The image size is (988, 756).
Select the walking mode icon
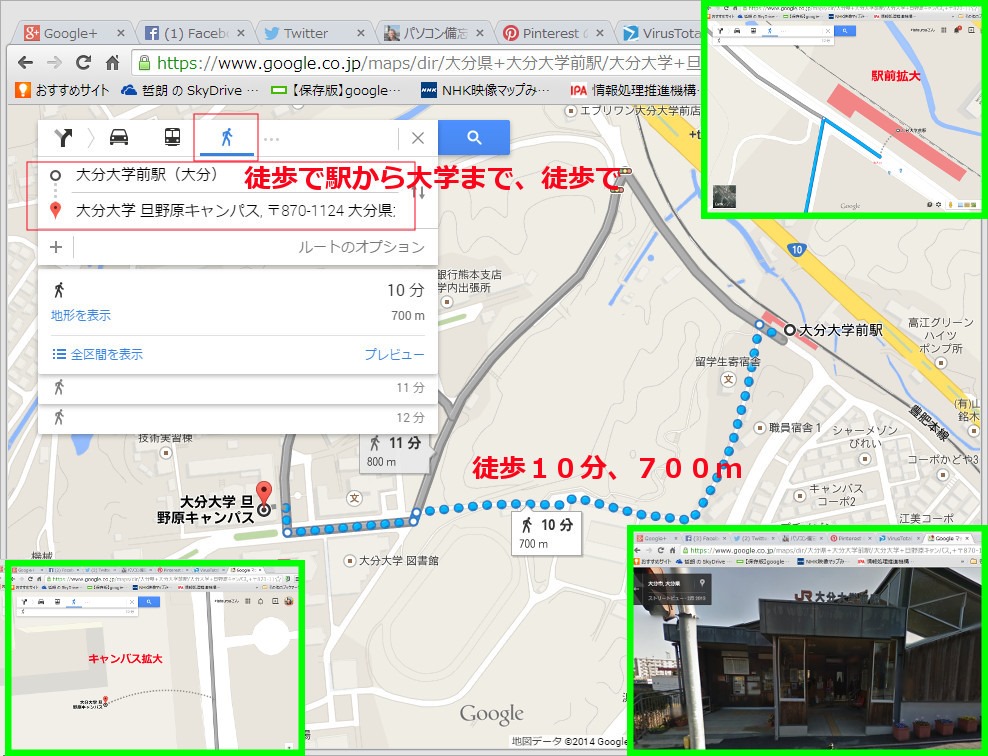226,138
